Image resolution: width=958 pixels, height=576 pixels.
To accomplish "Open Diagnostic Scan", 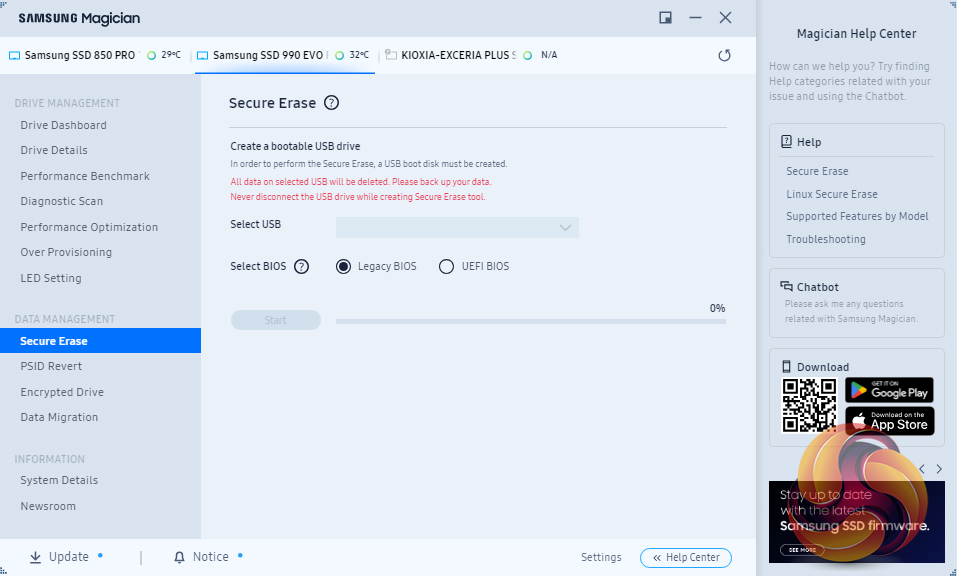I will click(x=62, y=201).
